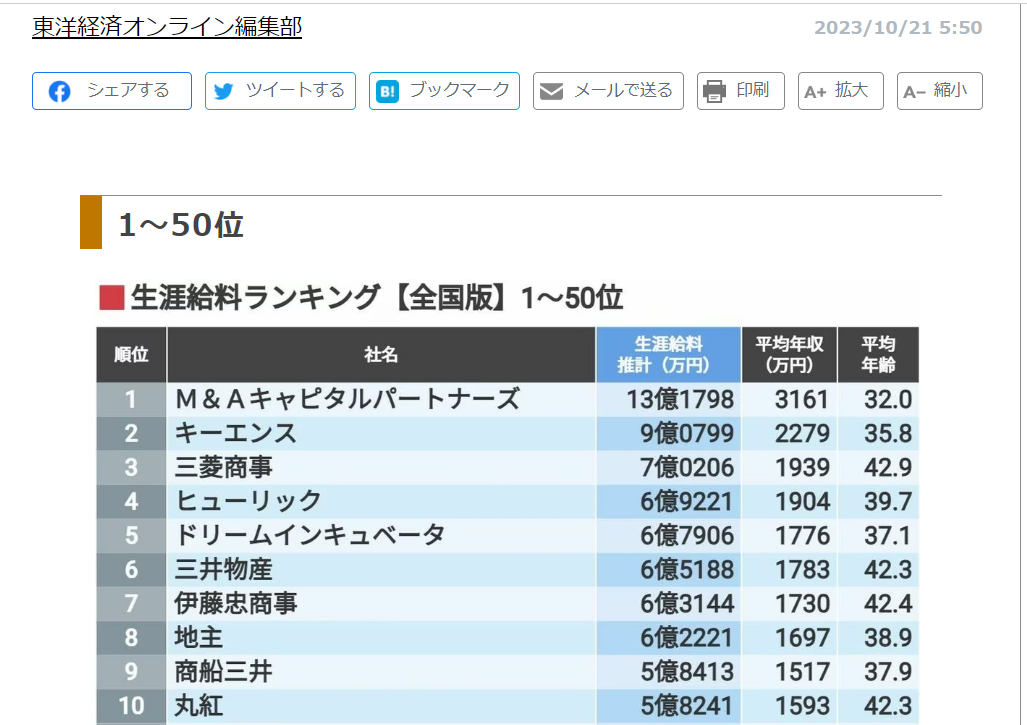Click the A+ enlarge text icon

pos(814,91)
